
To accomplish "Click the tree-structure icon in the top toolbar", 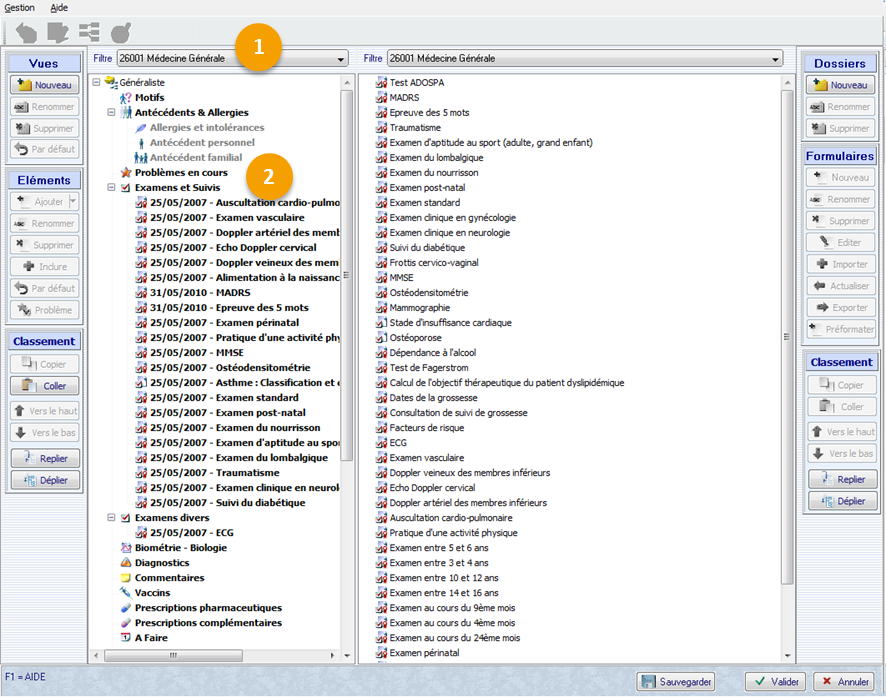I will click(x=89, y=33).
